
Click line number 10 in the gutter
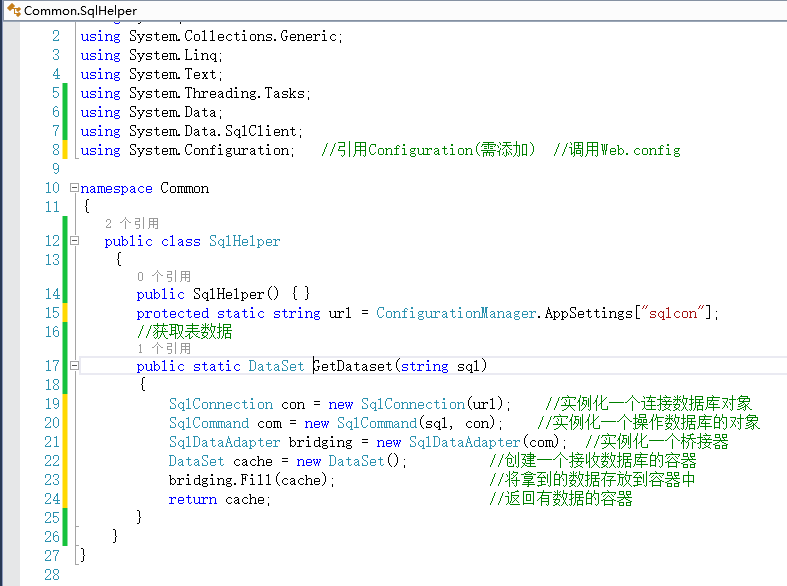[x=52, y=188]
